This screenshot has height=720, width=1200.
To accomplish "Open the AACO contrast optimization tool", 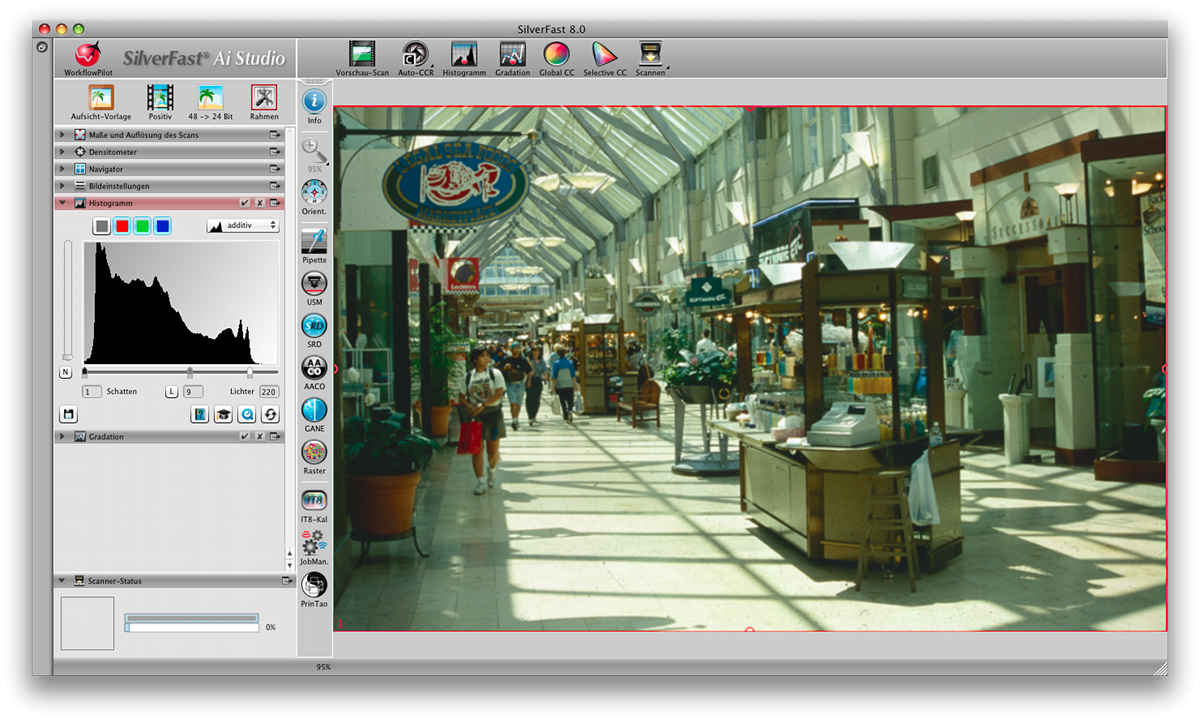I will (x=314, y=367).
